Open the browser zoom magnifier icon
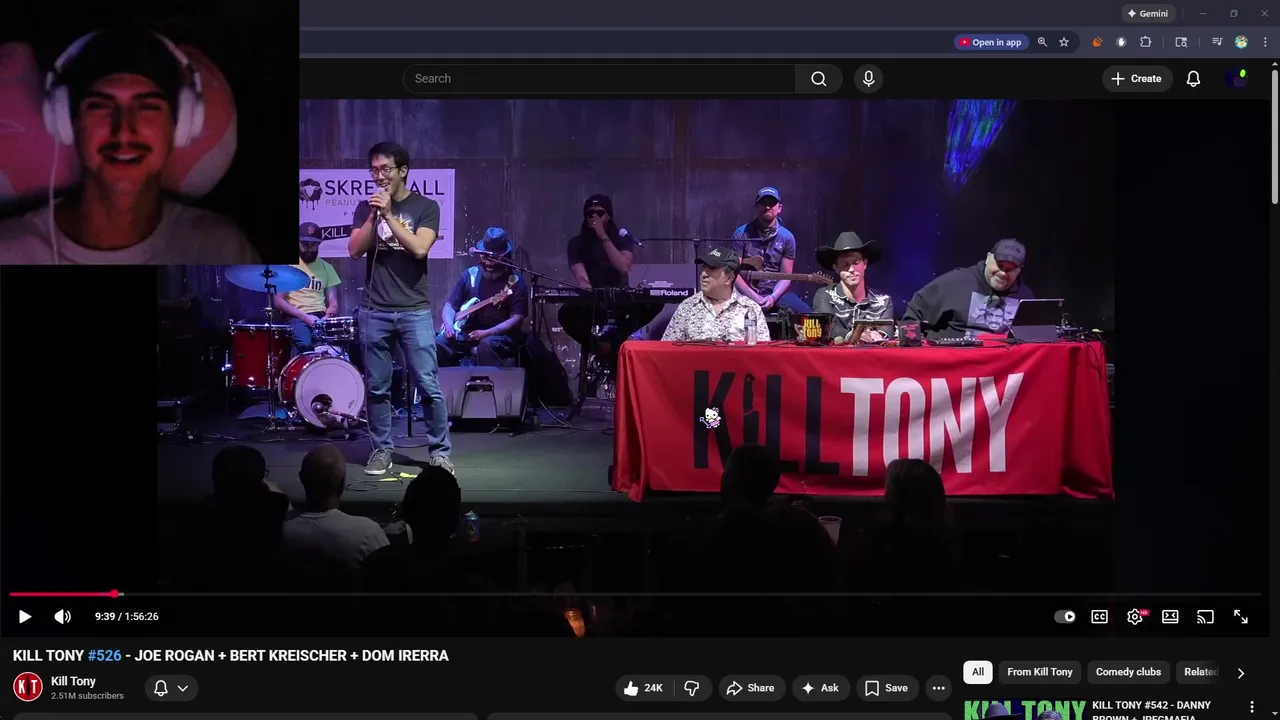1280x720 pixels. (1042, 42)
